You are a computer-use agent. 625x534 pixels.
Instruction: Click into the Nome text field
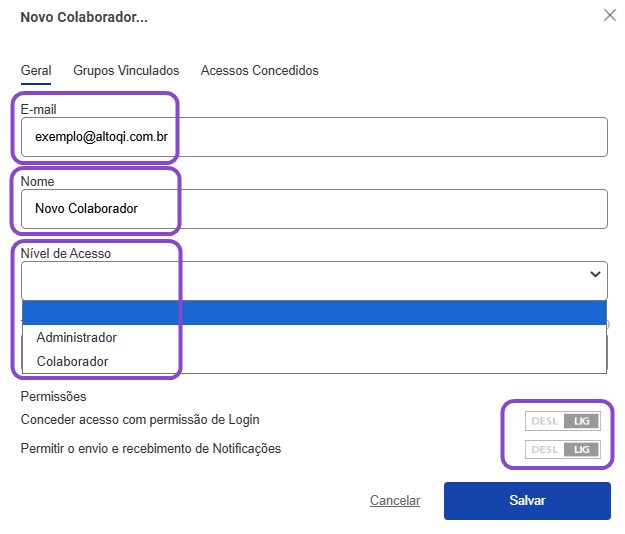coord(314,209)
